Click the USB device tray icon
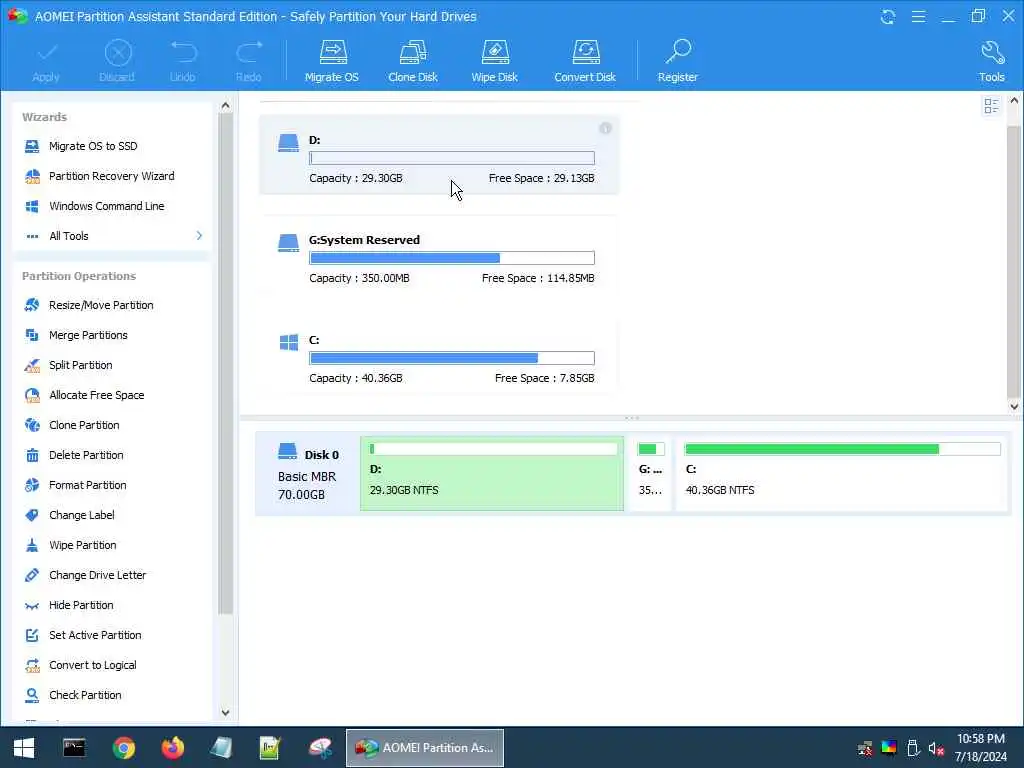This screenshot has width=1024, height=768. click(913, 748)
